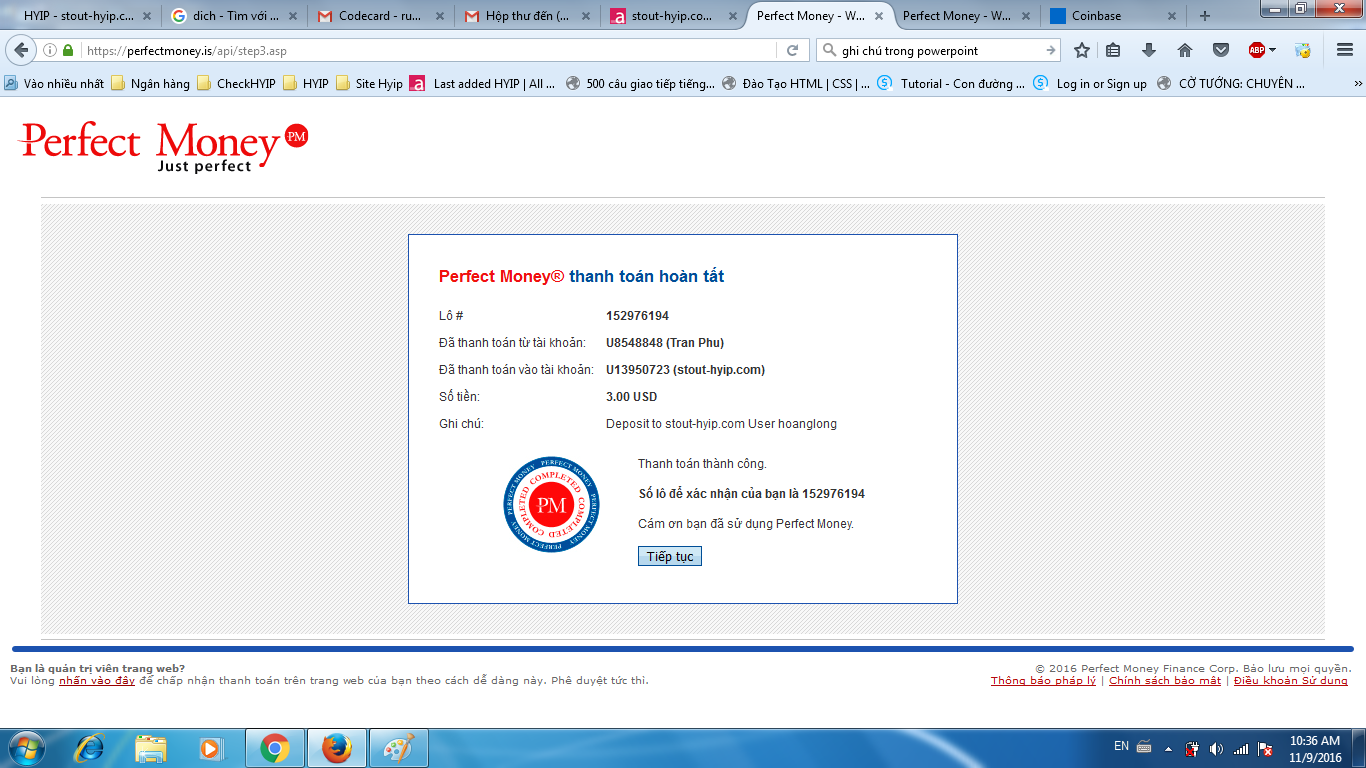
Task: Click the Tiếp tục button
Action: 670,556
